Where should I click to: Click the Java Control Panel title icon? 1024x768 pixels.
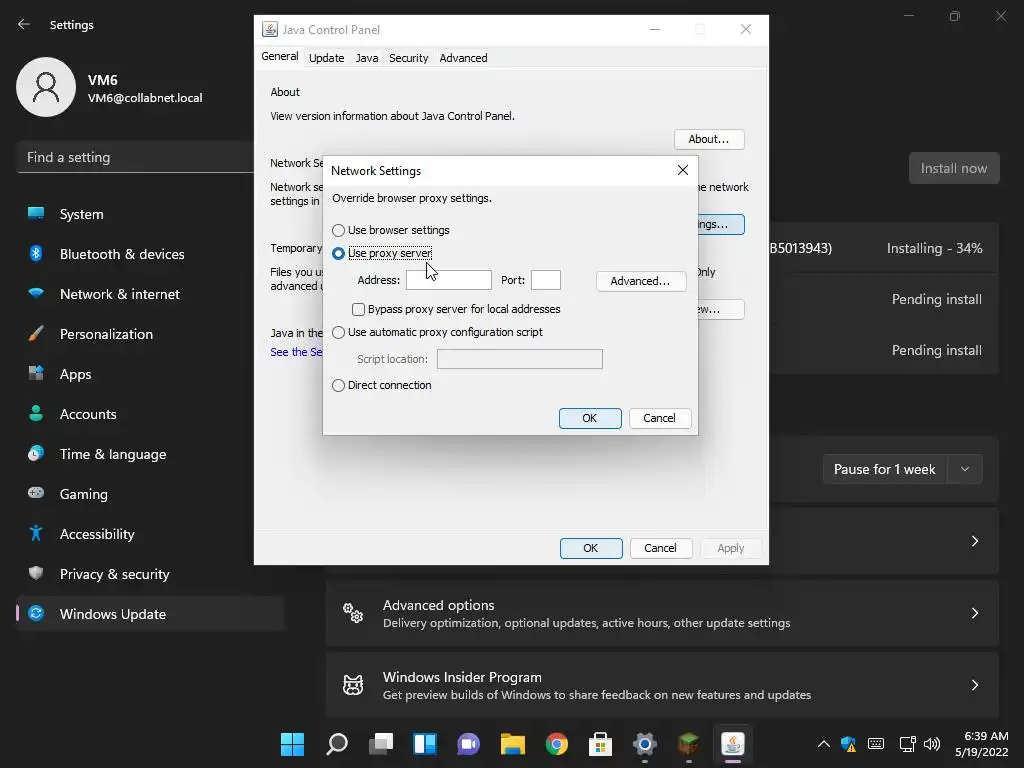tap(270, 29)
